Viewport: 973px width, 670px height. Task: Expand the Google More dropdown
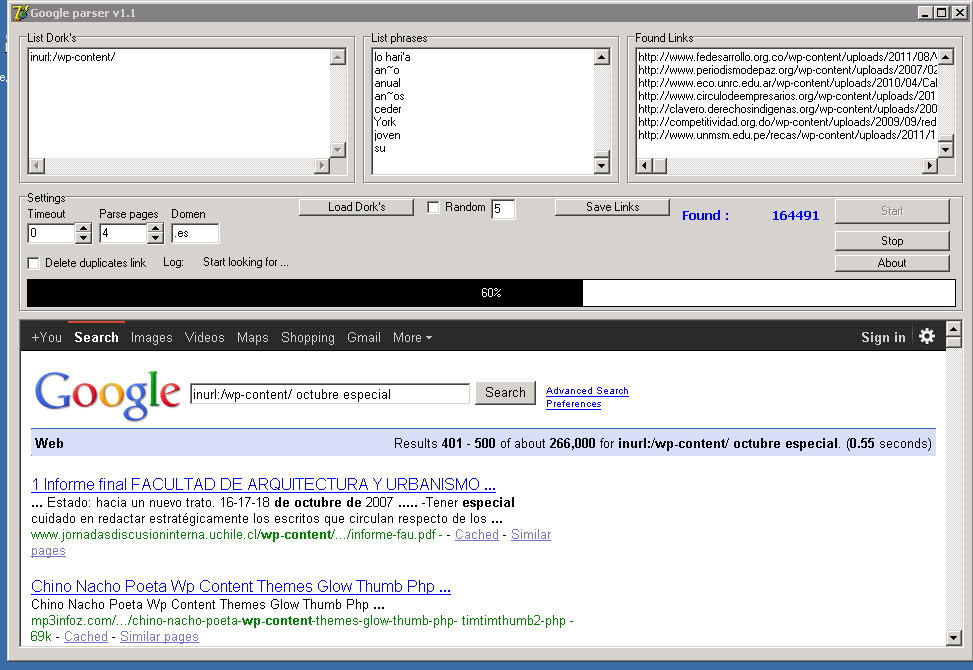pyautogui.click(x=412, y=337)
